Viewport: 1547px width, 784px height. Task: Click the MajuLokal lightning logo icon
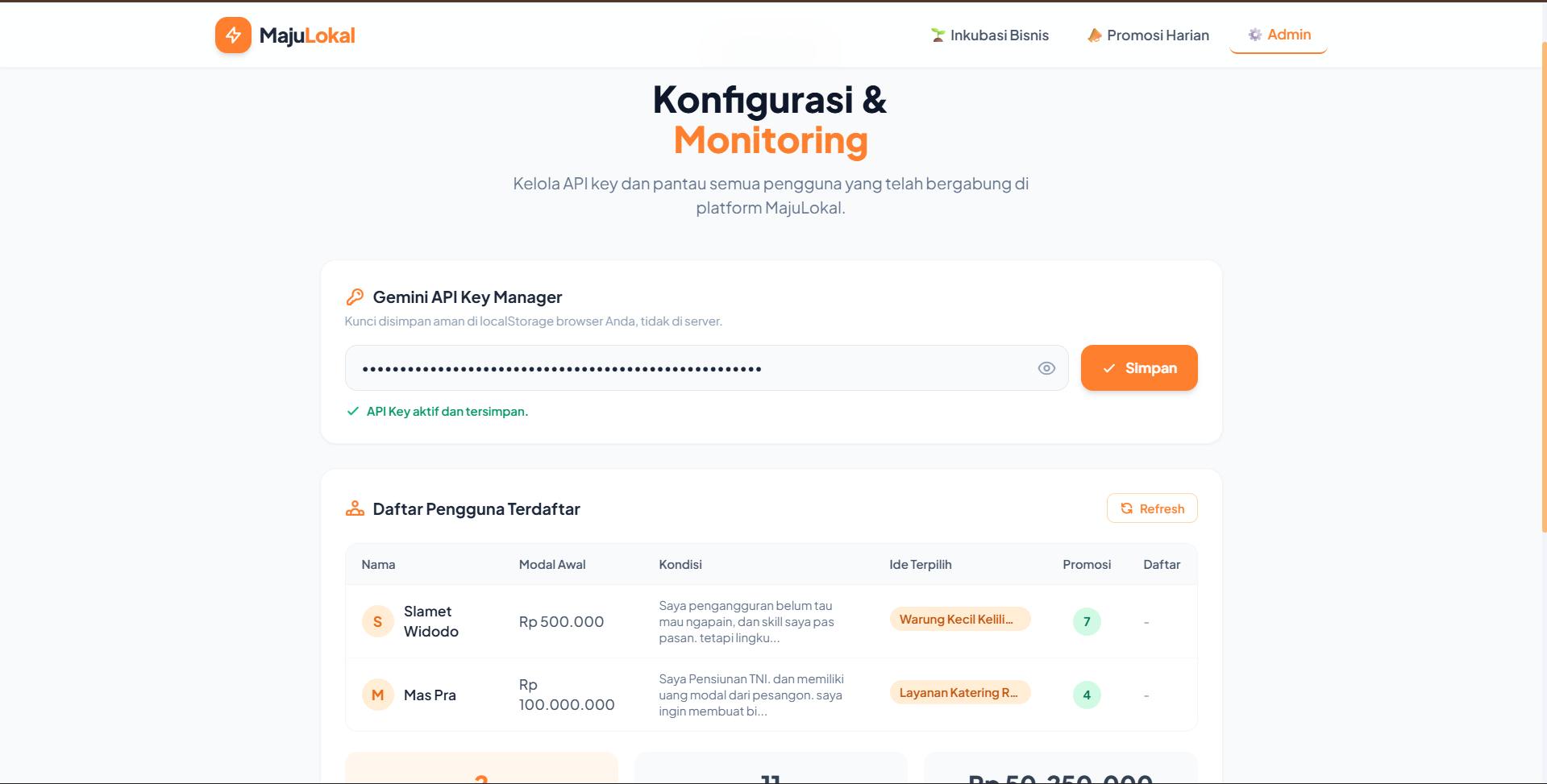tap(233, 35)
